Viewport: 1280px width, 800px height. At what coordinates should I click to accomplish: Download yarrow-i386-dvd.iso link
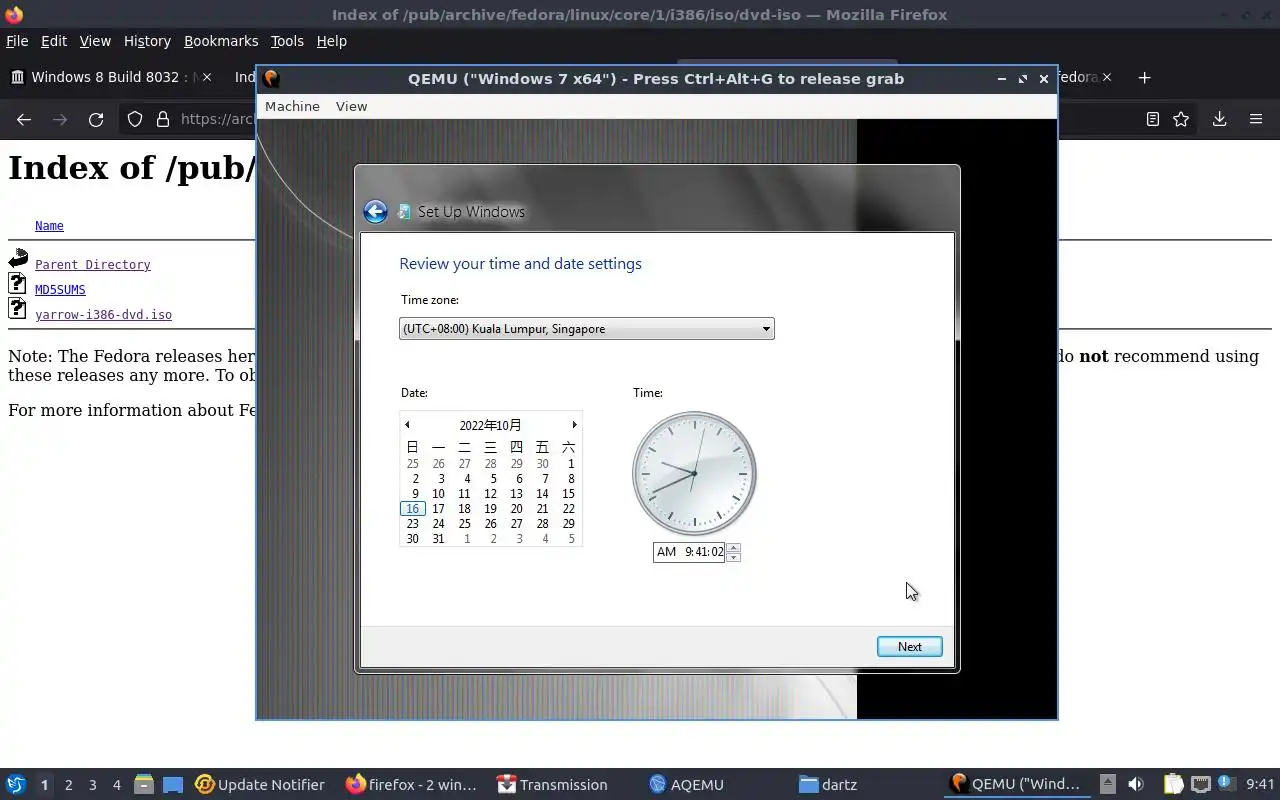(x=103, y=315)
